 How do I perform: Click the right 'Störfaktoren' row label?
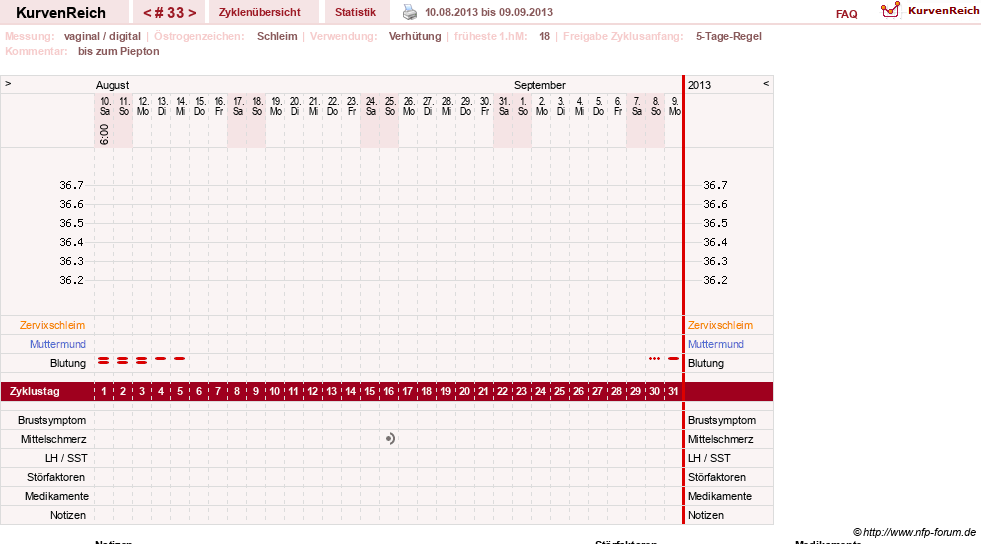(717, 477)
